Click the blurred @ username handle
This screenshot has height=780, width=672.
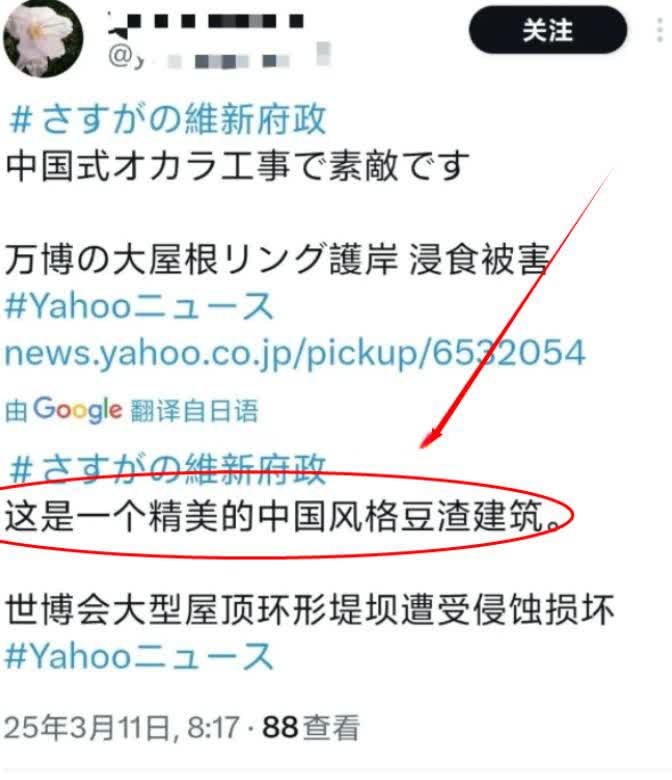pos(219,56)
